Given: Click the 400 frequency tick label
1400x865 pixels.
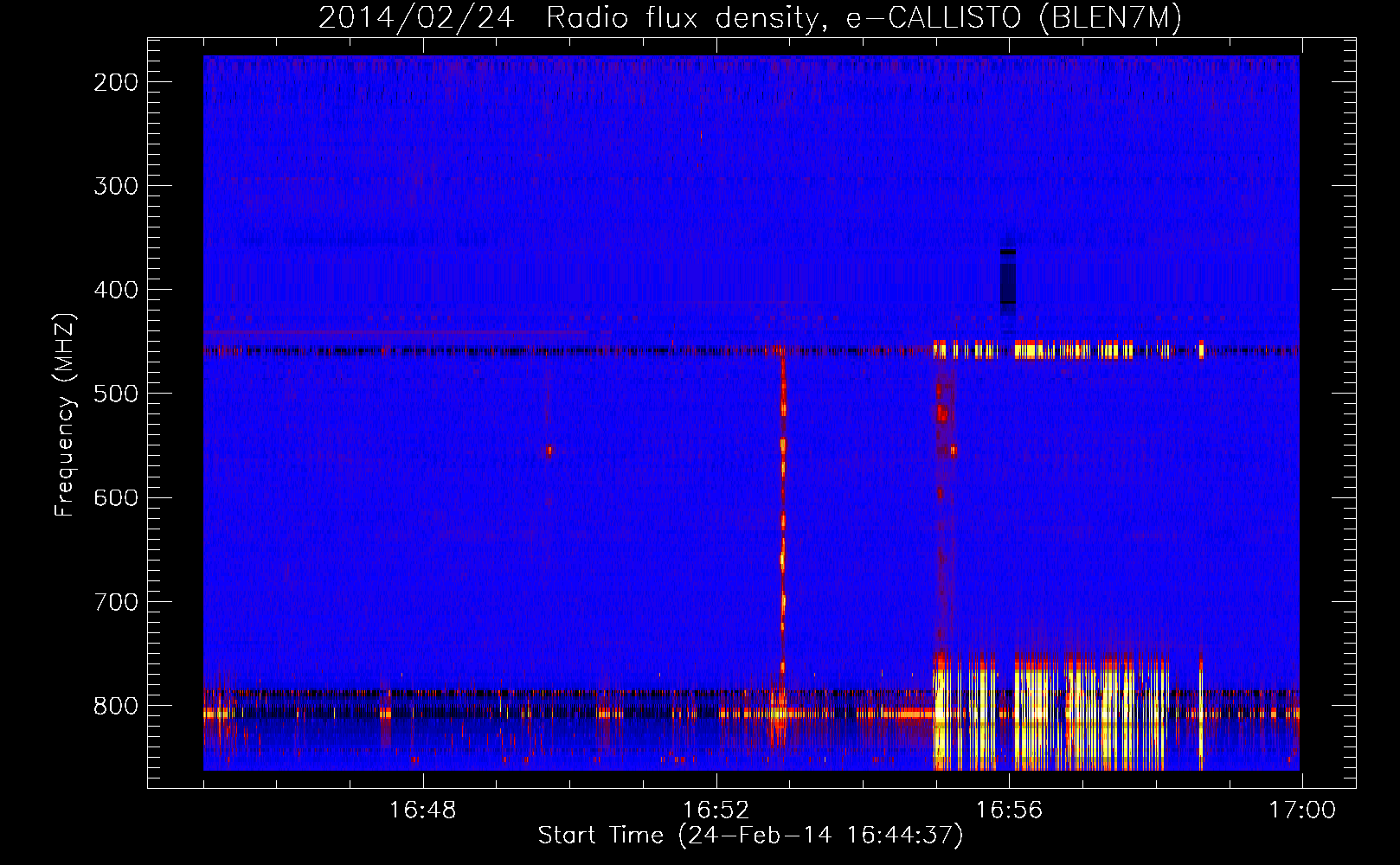Looking at the screenshot, I should 115,290.
